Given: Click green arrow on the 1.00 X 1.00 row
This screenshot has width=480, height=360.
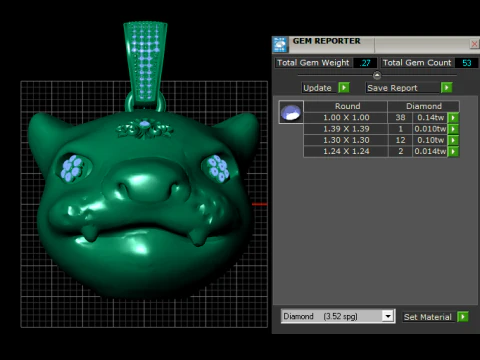Looking at the screenshot, I should (x=453, y=118).
